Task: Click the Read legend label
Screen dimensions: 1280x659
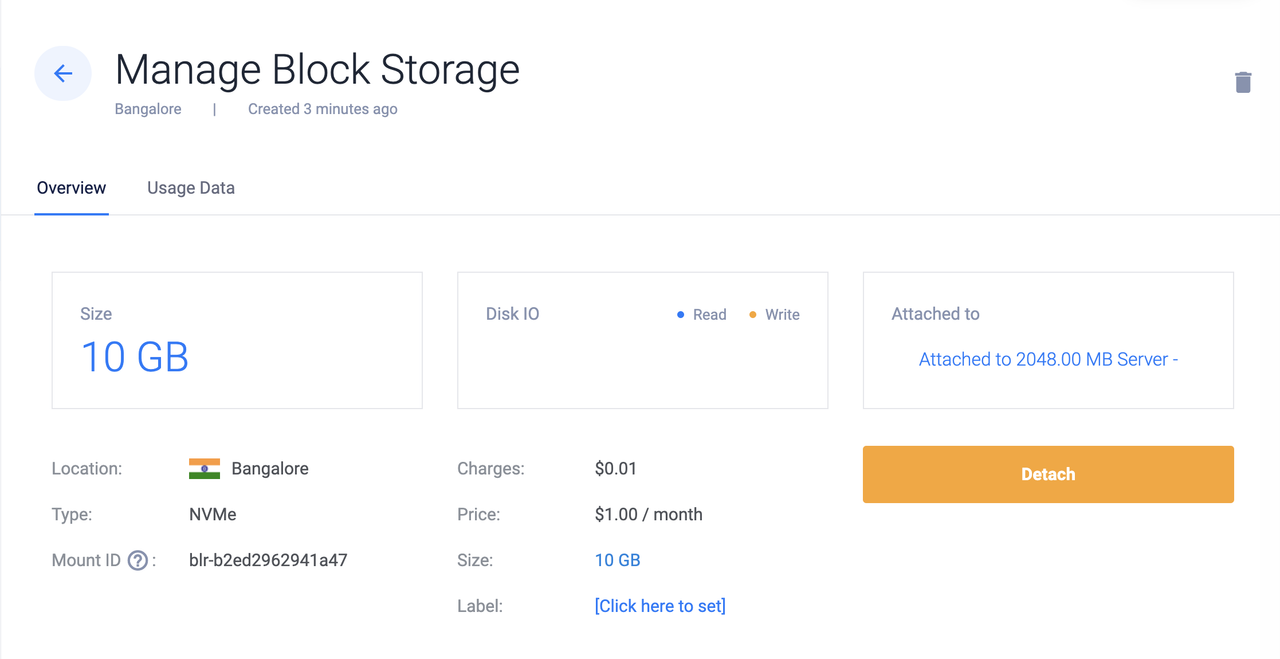Action: pos(709,315)
